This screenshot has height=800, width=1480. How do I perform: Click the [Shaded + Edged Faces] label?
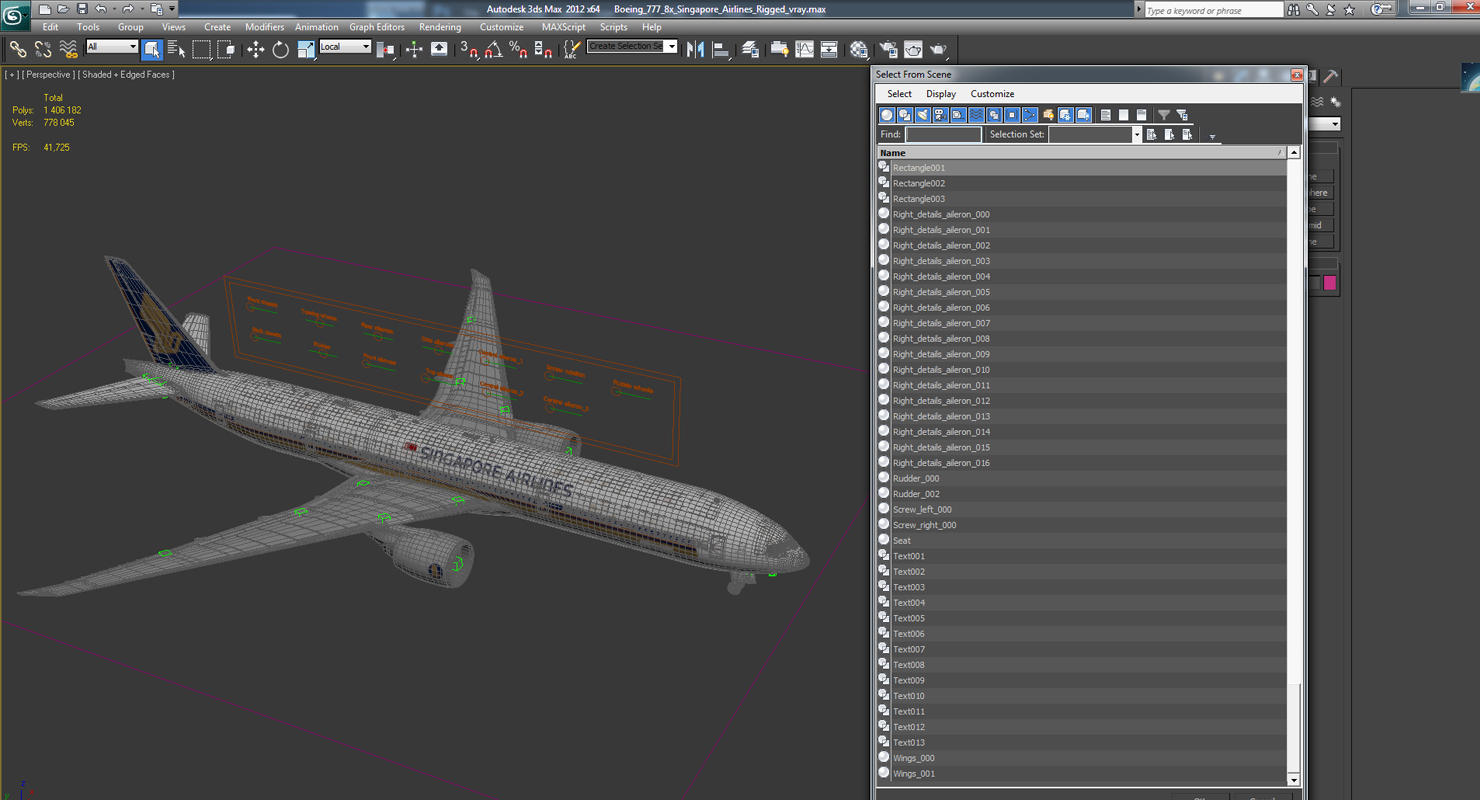click(127, 75)
